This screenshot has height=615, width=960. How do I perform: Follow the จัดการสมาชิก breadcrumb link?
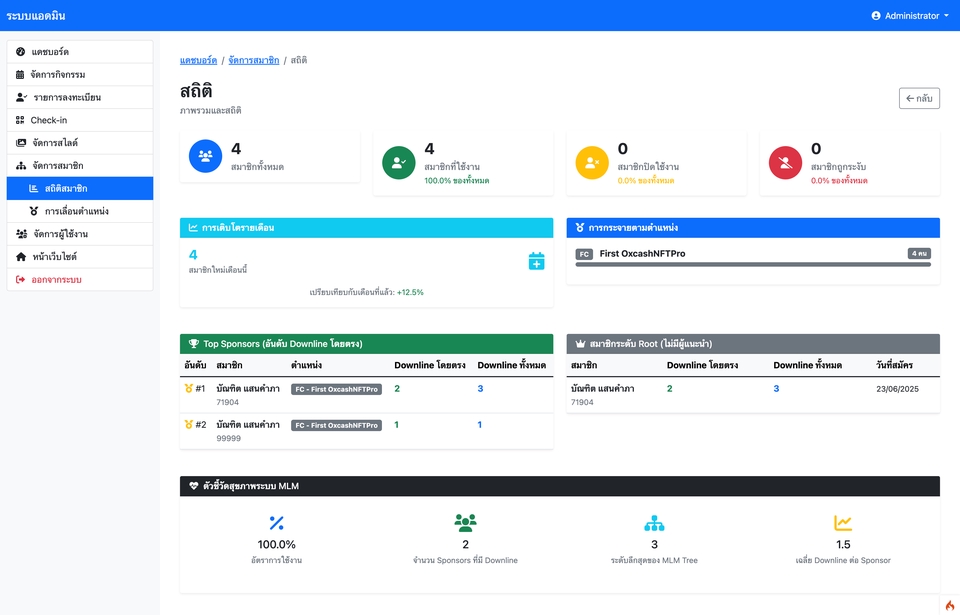click(253, 61)
